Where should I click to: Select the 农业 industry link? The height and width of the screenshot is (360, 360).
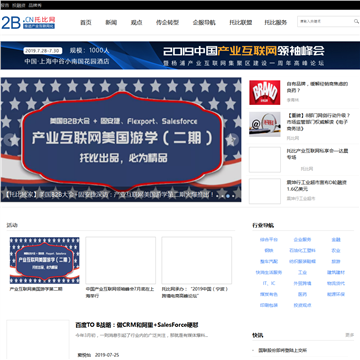coord(336,251)
